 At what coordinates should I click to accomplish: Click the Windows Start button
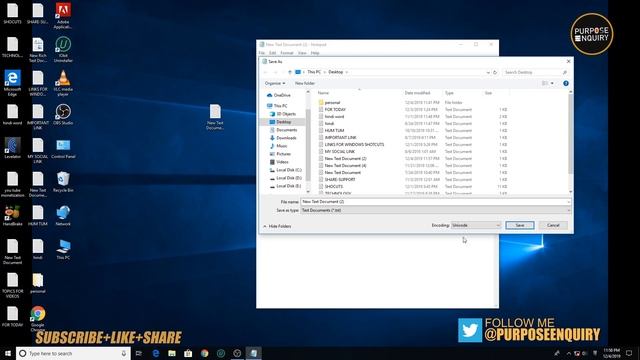[x=8, y=353]
